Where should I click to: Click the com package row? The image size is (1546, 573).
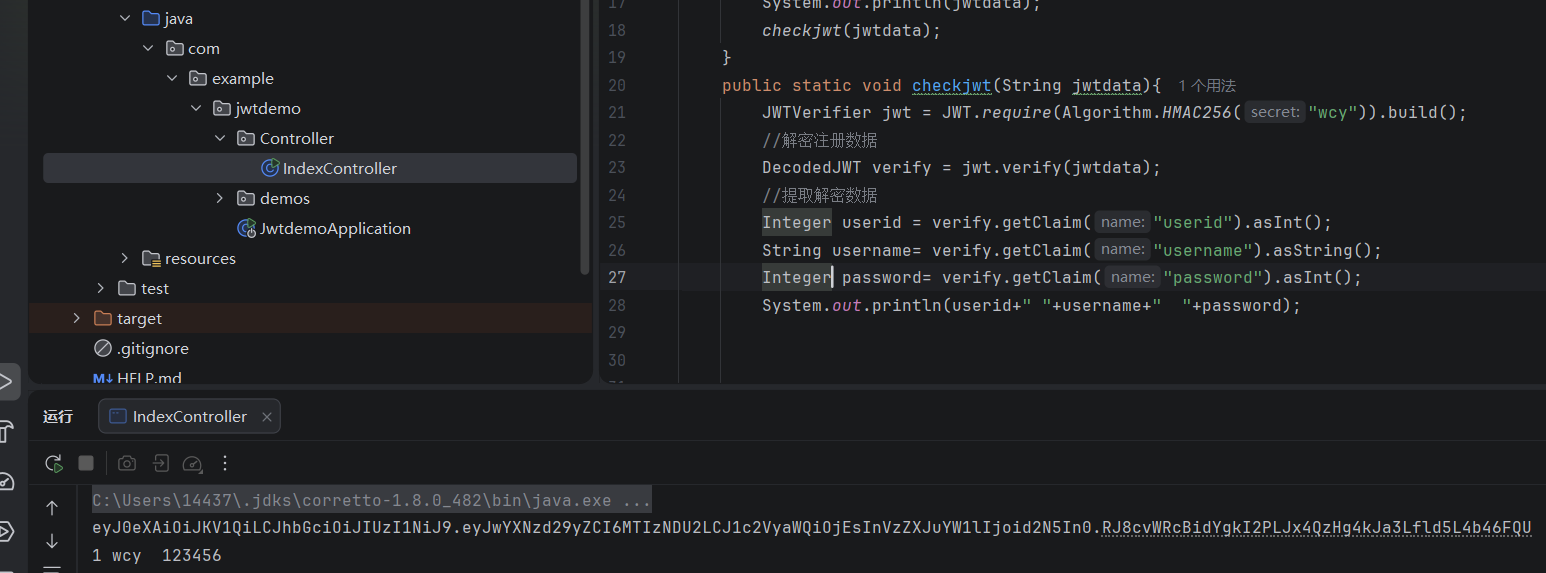point(204,48)
